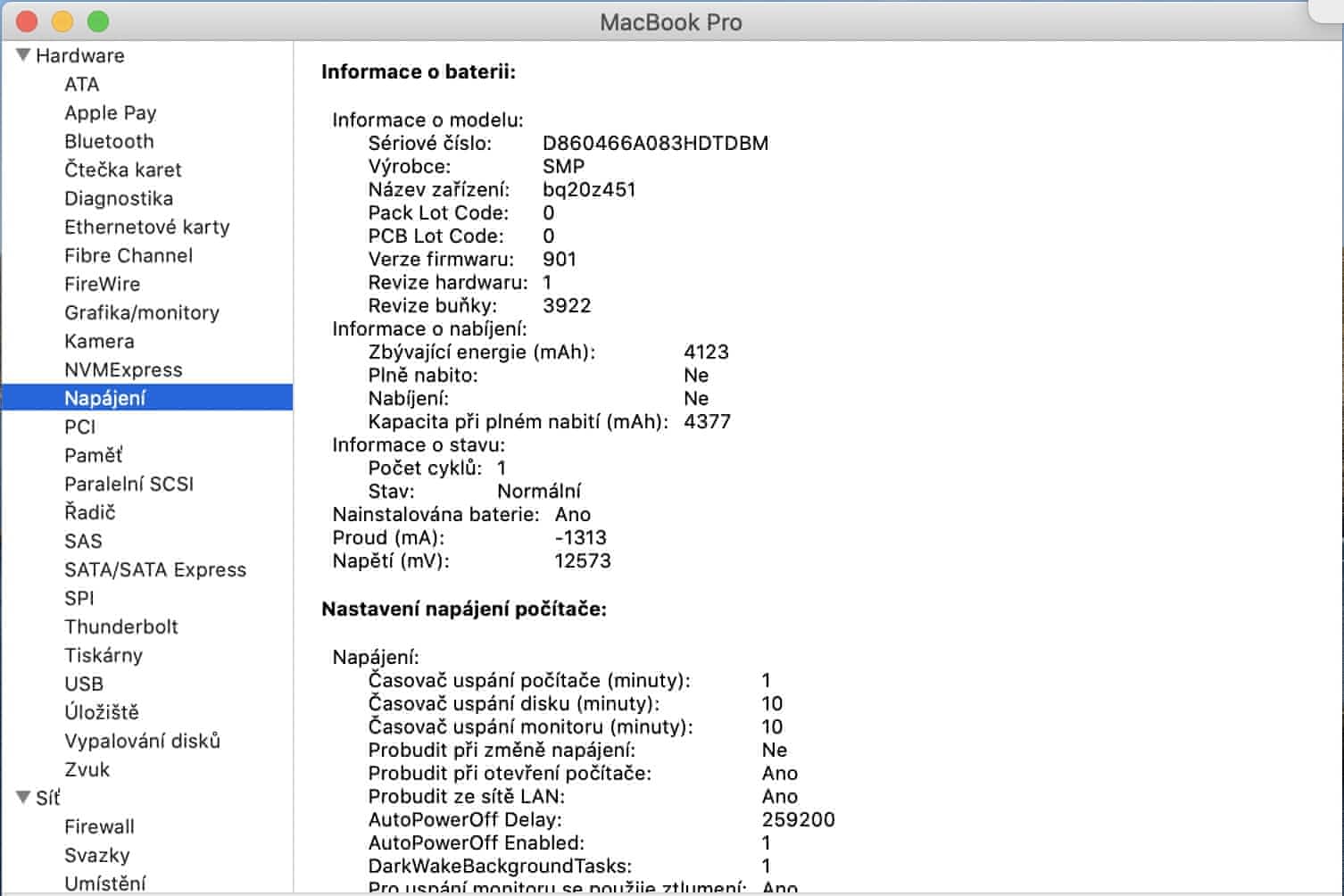The width and height of the screenshot is (1344, 896).
Task: Maximize the window with green button
Action: click(x=98, y=21)
